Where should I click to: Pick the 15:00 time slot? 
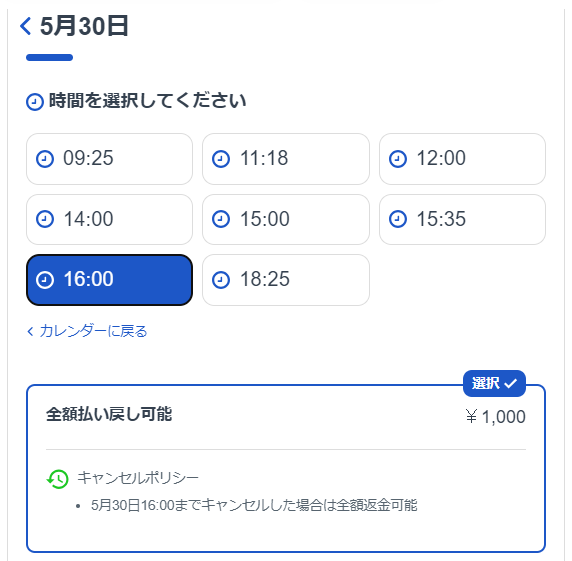tap(286, 219)
